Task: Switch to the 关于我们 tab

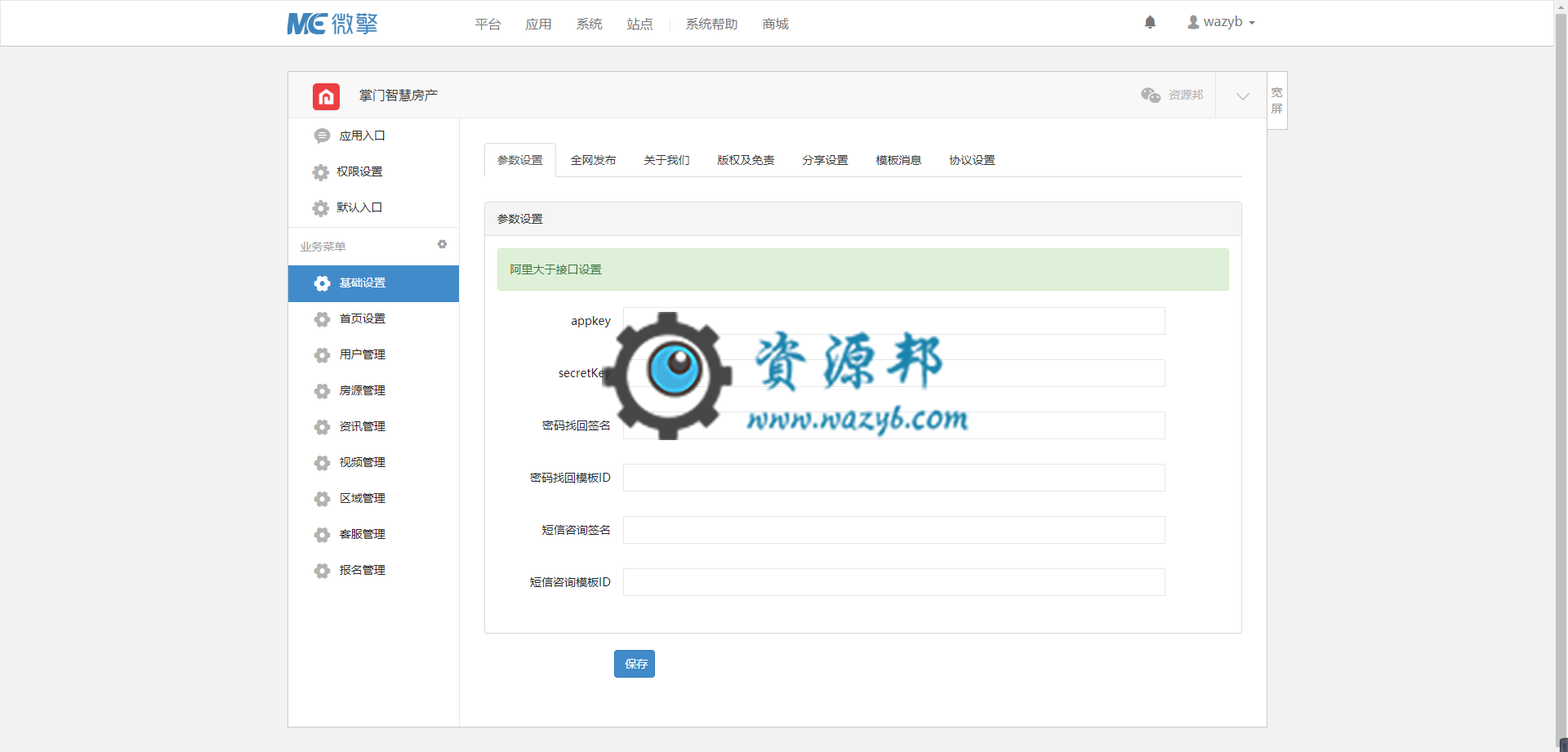Action: pyautogui.click(x=666, y=160)
